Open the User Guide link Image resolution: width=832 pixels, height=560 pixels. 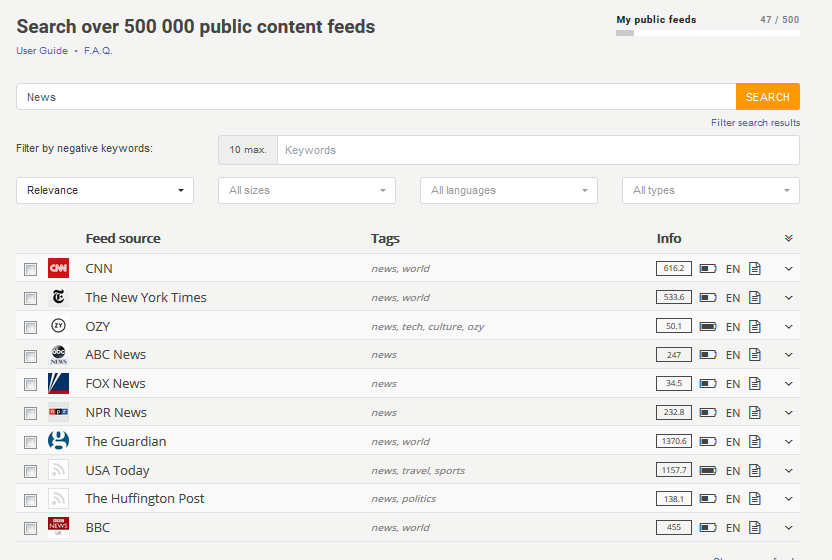[x=42, y=50]
